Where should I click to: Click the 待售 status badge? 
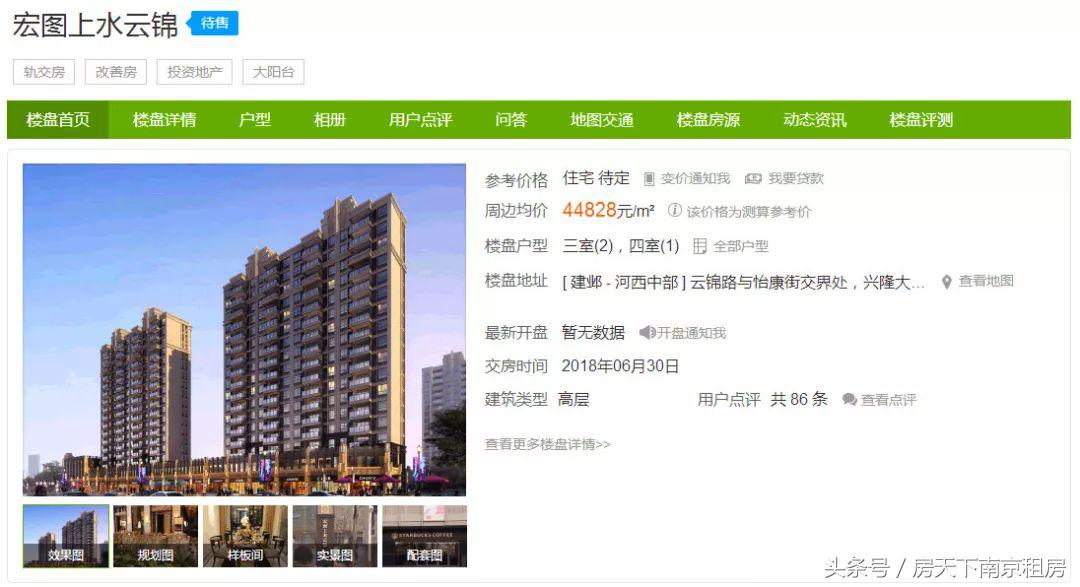coord(213,23)
